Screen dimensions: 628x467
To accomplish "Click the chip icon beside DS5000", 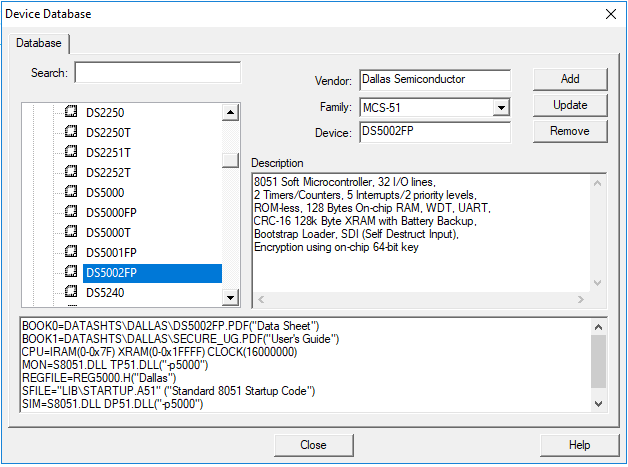I will [x=71, y=191].
